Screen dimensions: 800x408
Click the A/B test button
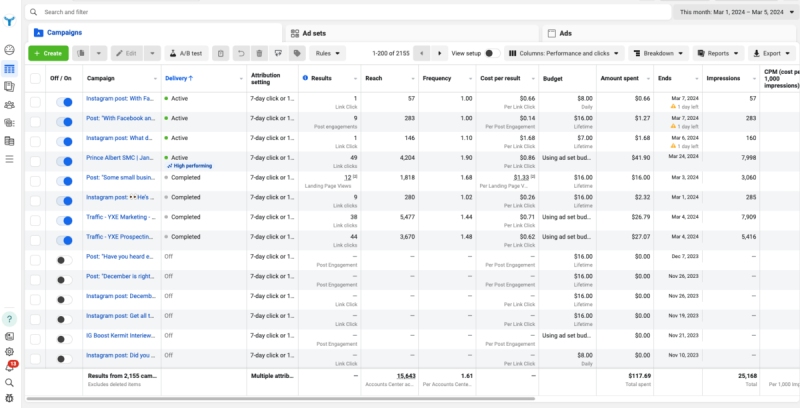coord(186,53)
